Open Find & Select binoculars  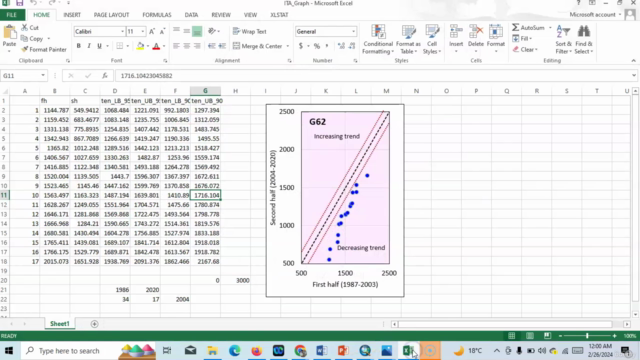584,40
